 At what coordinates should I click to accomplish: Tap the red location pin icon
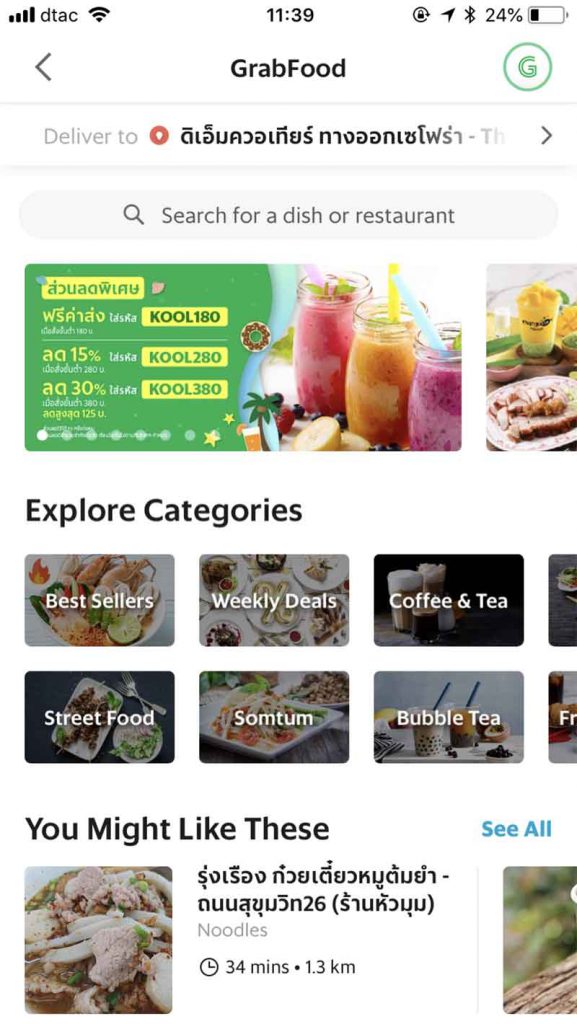tap(159, 136)
